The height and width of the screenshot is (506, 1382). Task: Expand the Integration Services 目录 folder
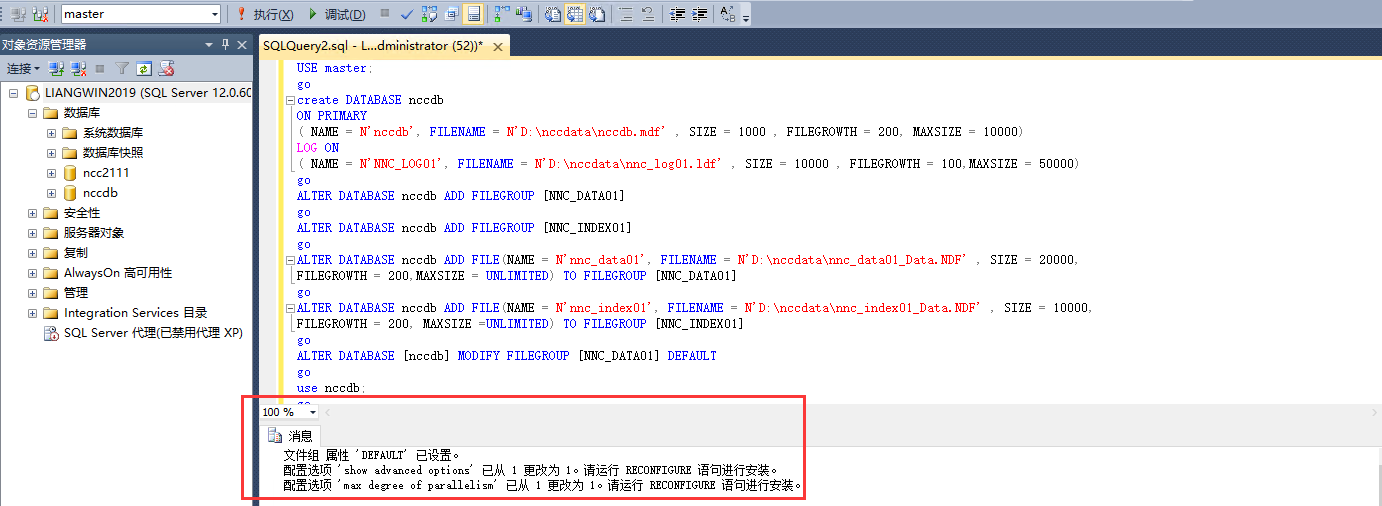32,313
